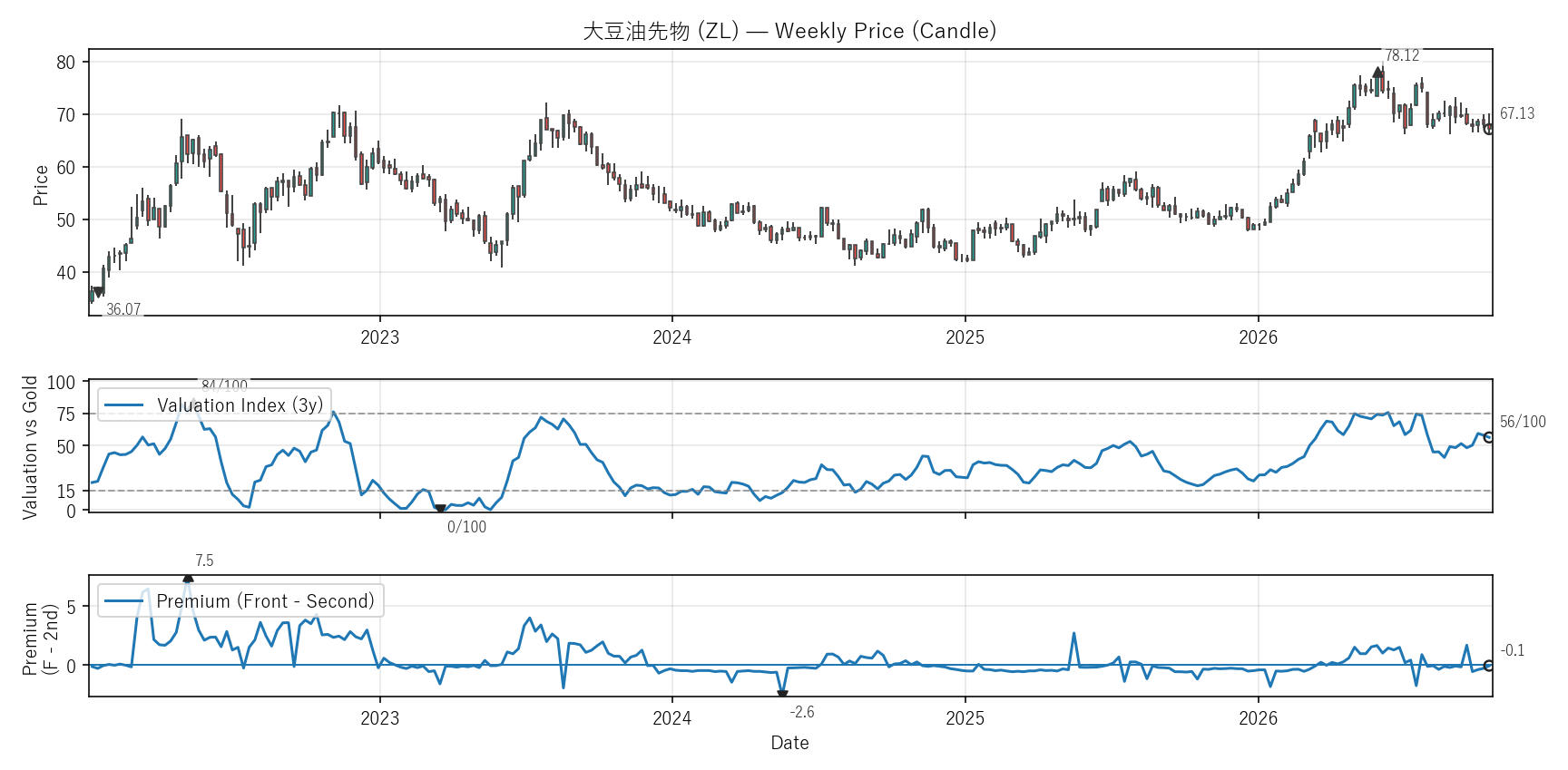Click the down-triangle marker at valuation low
The image size is (1568, 770).
point(440,510)
